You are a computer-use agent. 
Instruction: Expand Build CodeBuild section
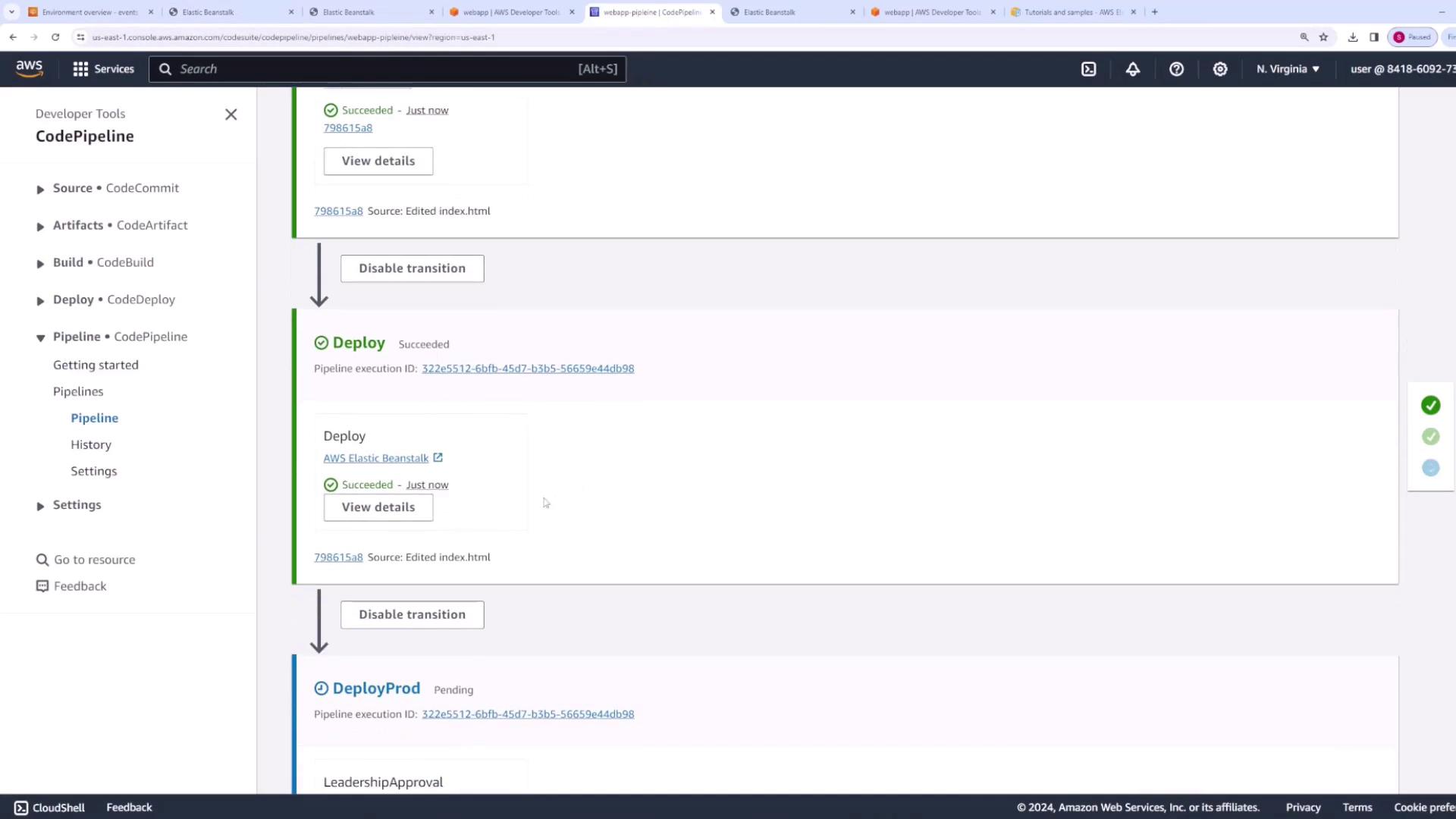pyautogui.click(x=40, y=264)
